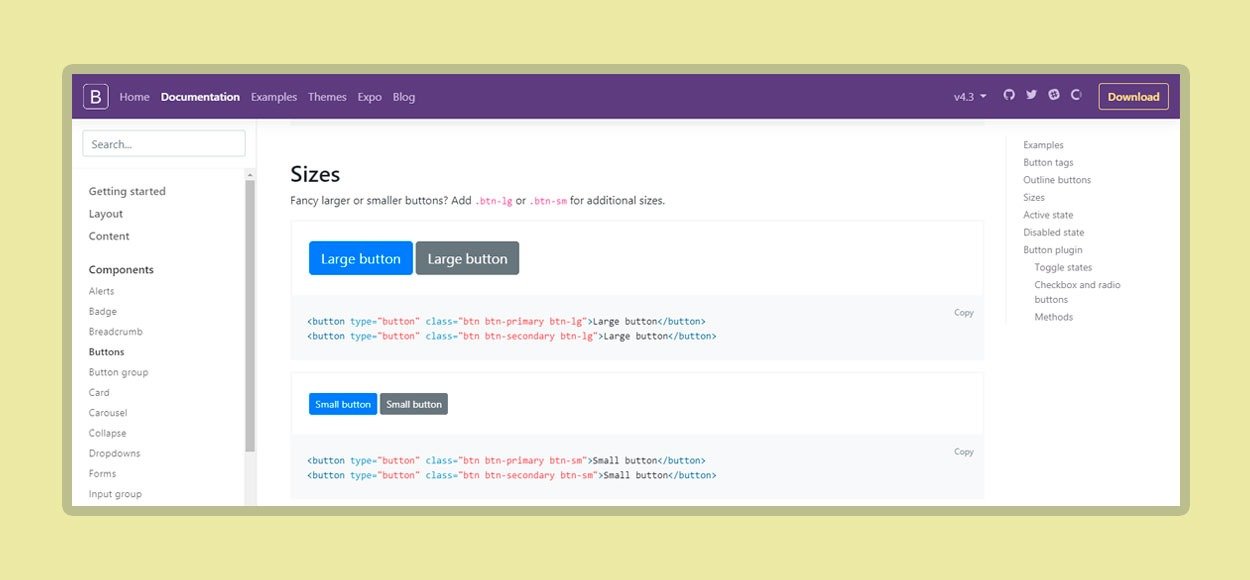1250x580 pixels.
Task: Click the Bootstrap logo icon
Action: (95, 97)
